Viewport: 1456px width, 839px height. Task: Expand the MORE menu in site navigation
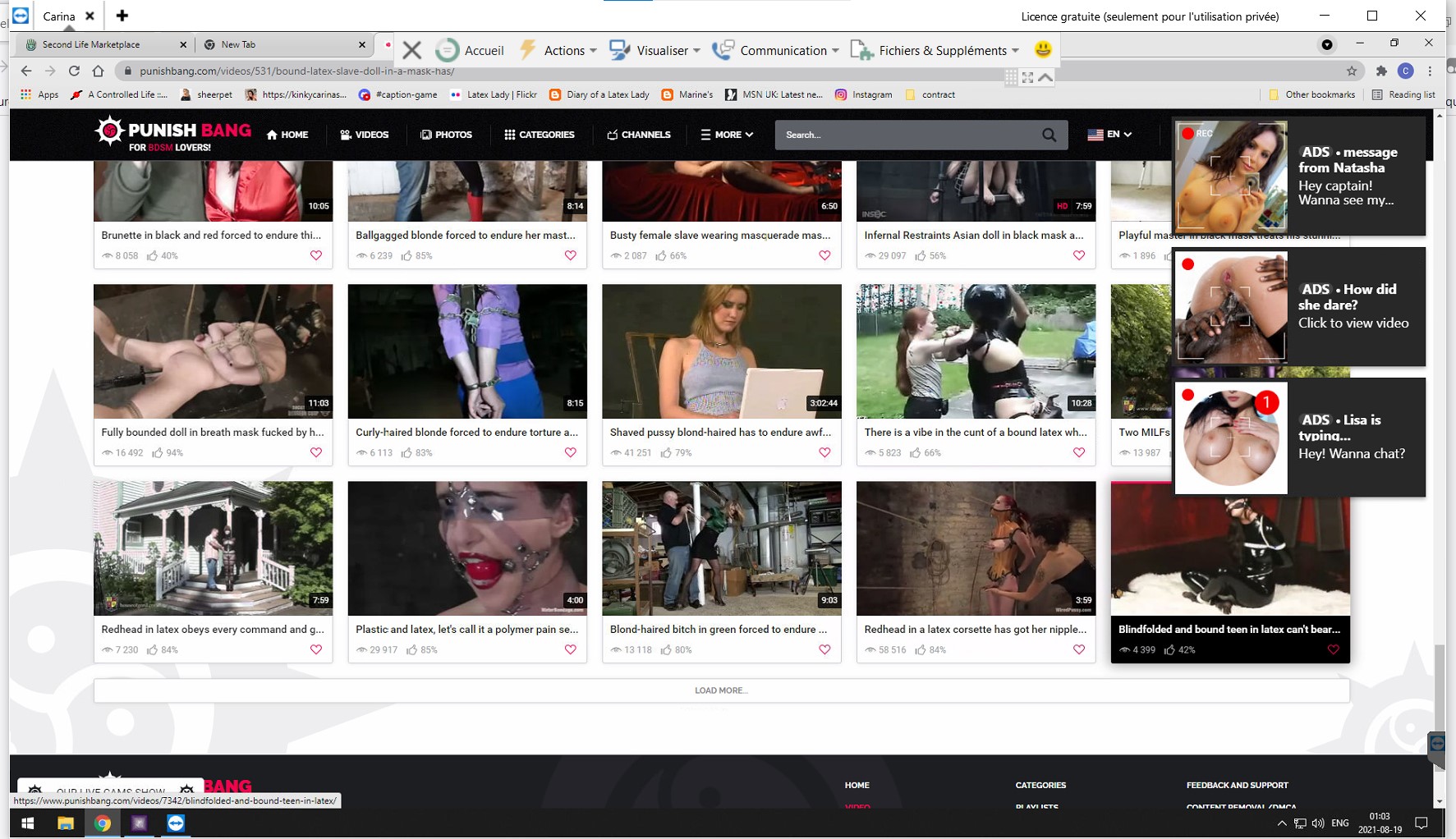[x=727, y=135]
